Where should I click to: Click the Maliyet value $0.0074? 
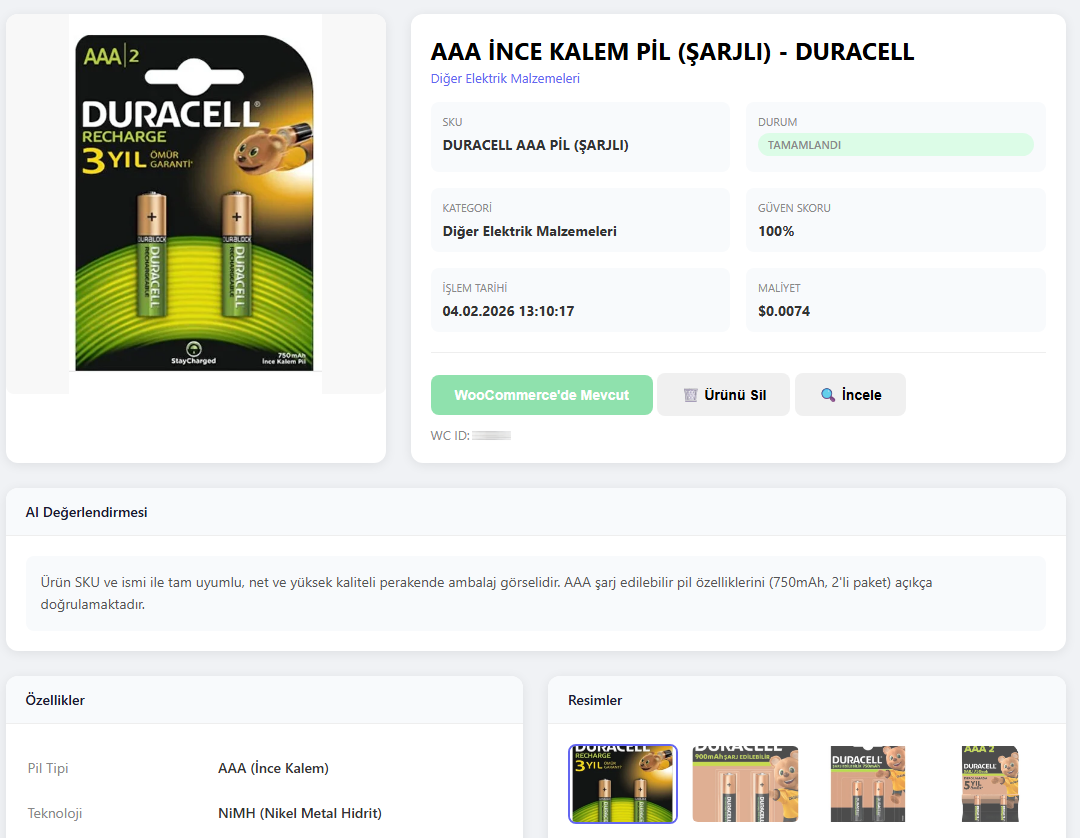[784, 311]
